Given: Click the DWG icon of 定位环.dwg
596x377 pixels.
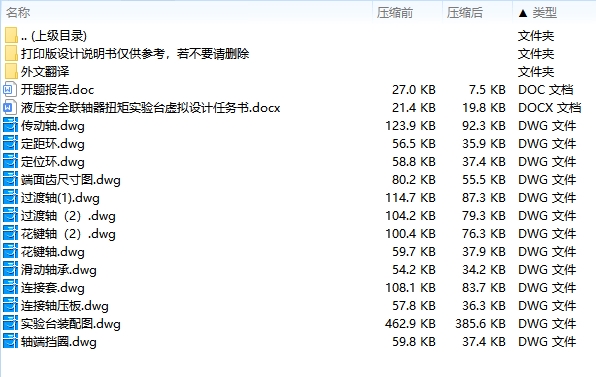Looking at the screenshot, I should [10, 162].
